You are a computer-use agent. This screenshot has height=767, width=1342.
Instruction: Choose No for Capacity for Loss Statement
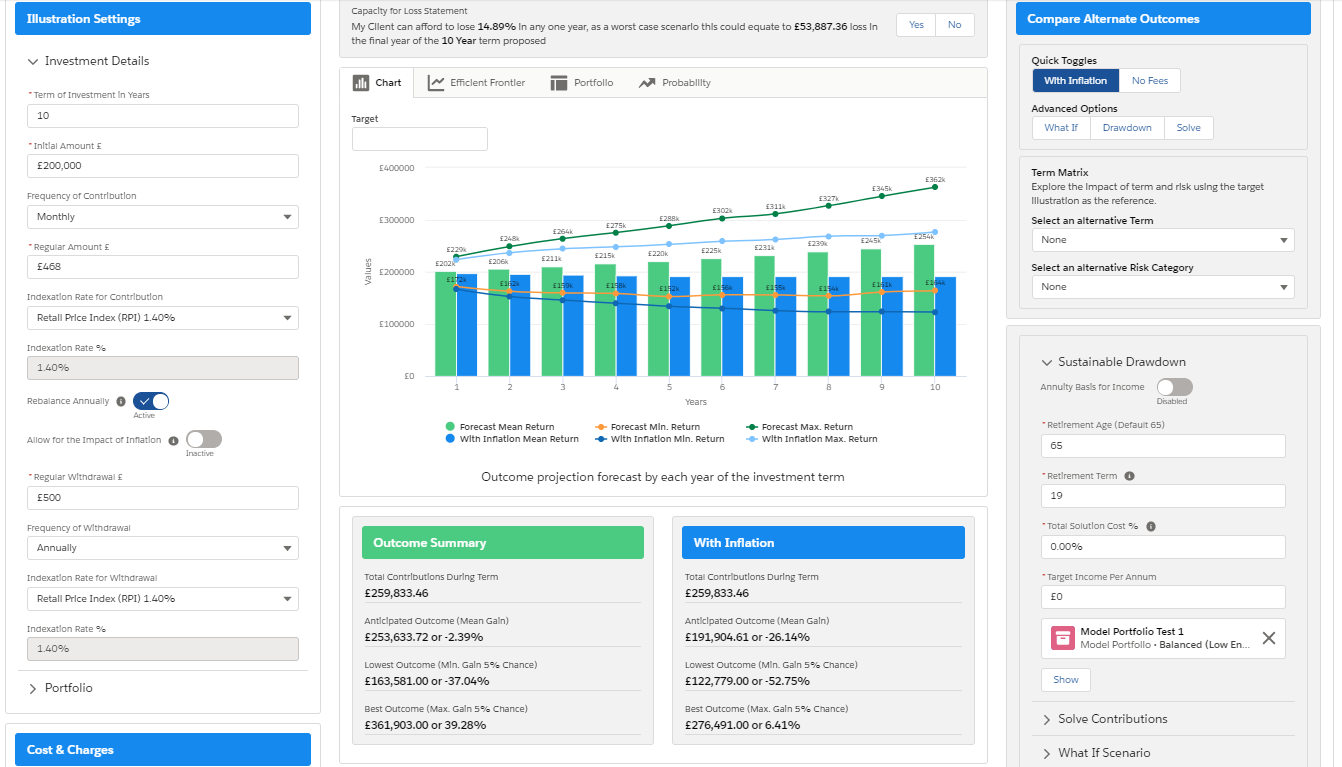955,25
